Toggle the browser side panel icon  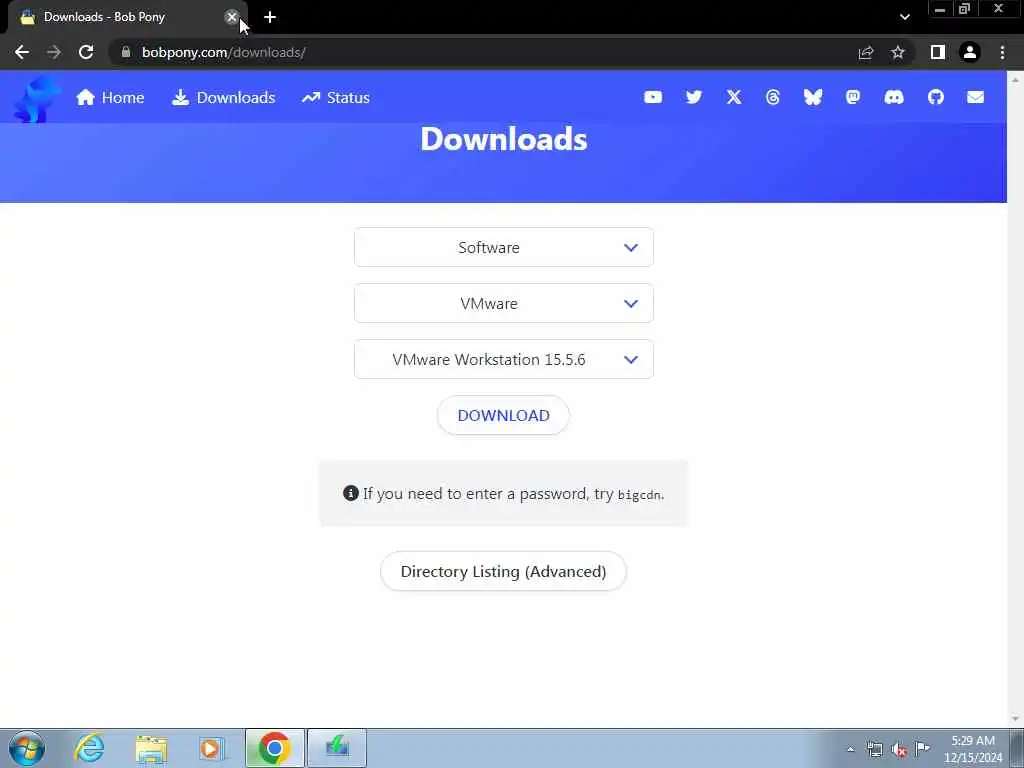[x=938, y=52]
